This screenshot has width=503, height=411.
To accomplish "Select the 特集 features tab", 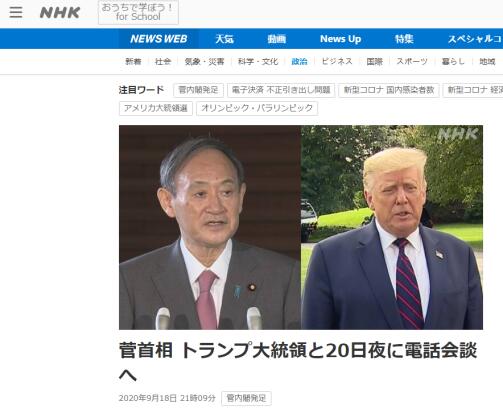I will click(404, 39).
